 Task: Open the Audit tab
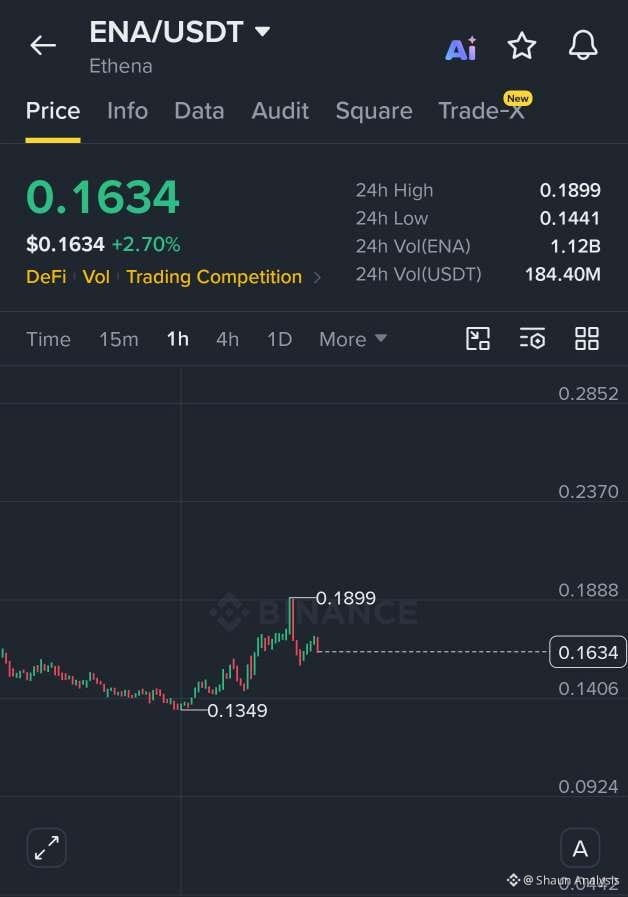tap(280, 110)
